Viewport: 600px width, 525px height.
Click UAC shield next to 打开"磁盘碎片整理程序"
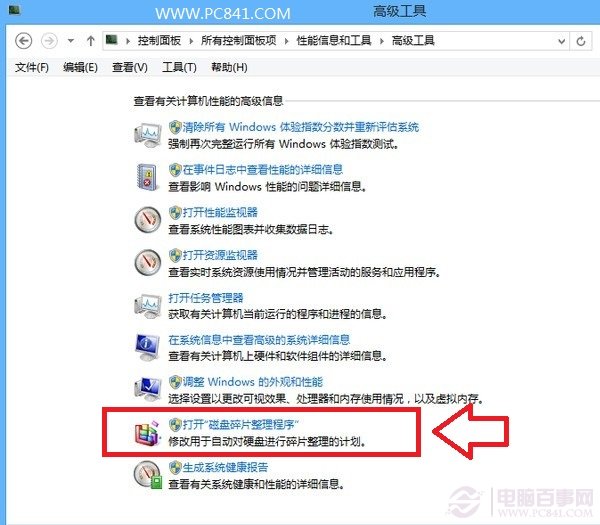click(x=175, y=424)
